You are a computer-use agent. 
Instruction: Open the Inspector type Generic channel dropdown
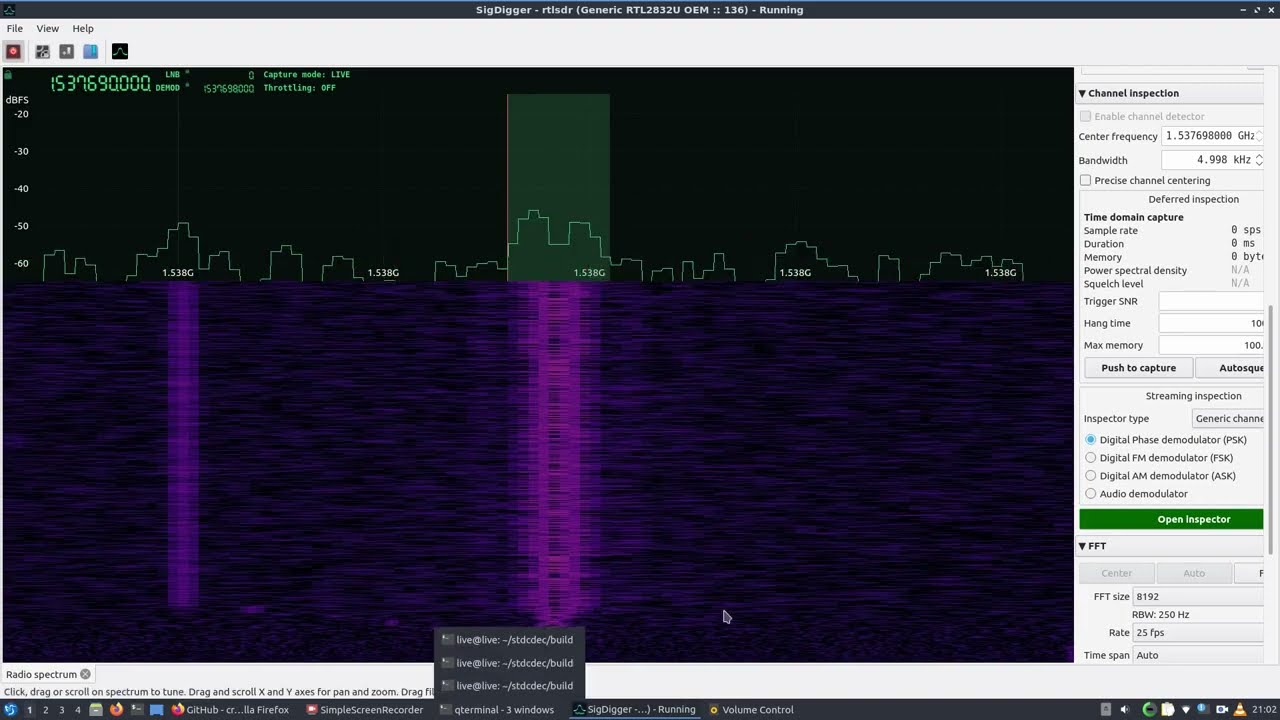pyautogui.click(x=1228, y=419)
